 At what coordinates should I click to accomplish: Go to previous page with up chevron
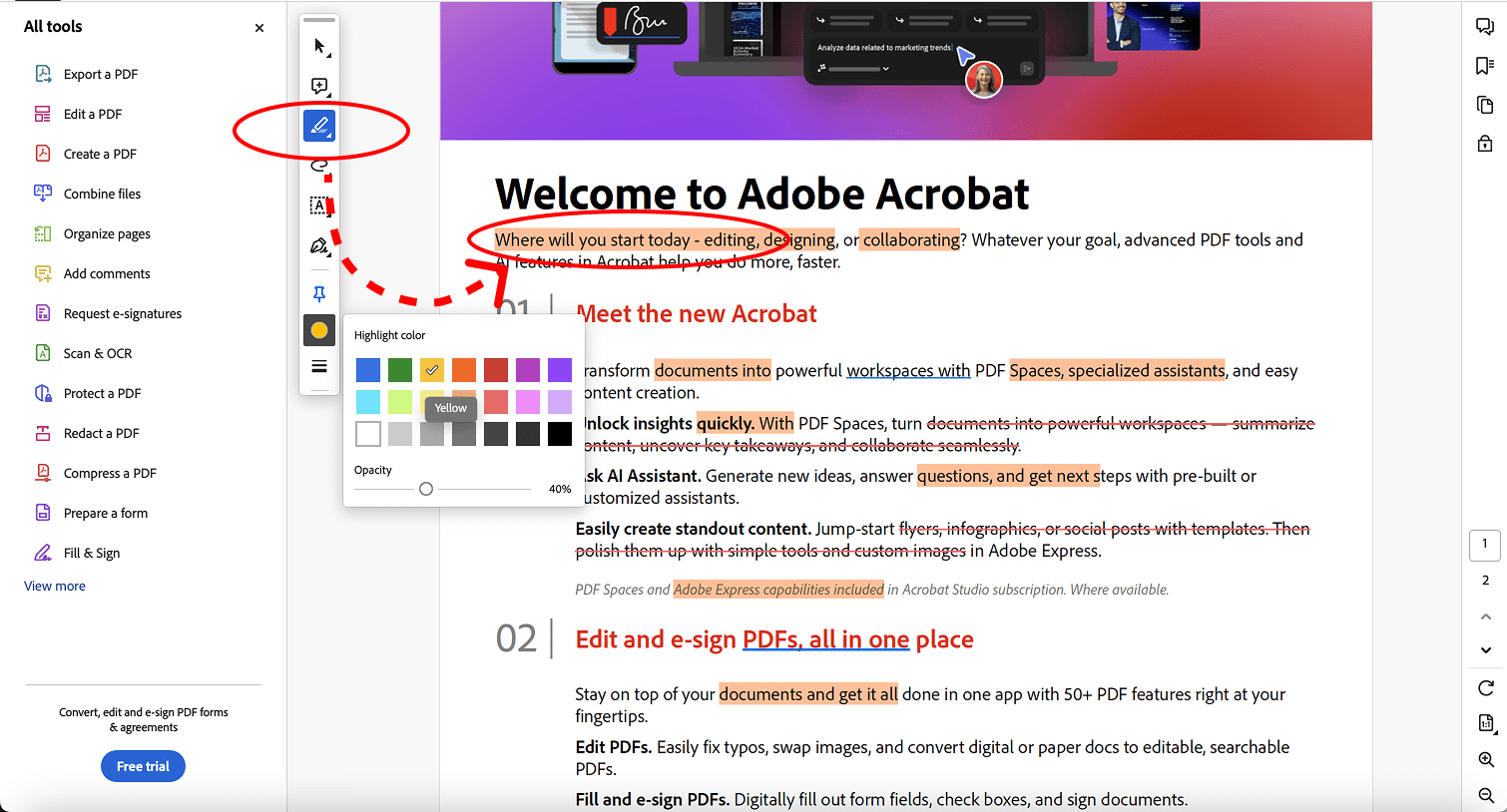pos(1485,617)
